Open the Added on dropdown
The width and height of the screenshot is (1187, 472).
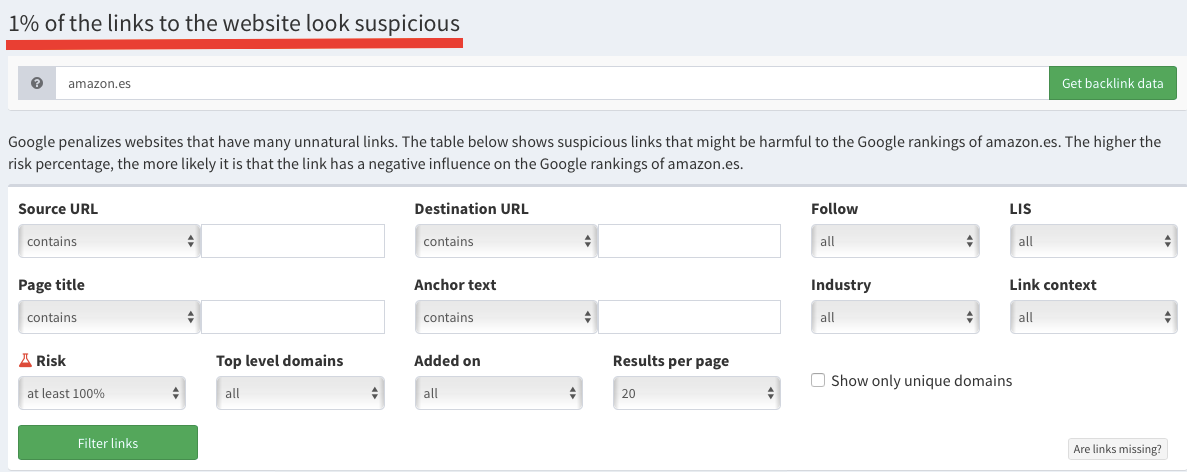[498, 393]
